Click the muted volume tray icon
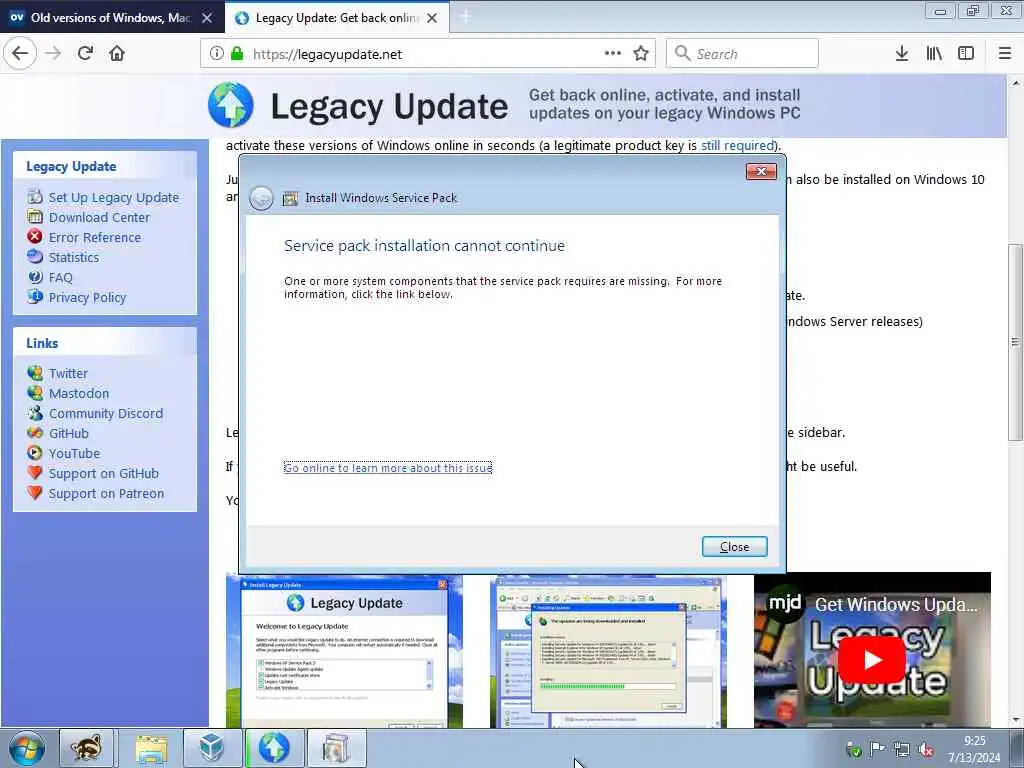Screen dimensions: 1024x768 click(925, 750)
